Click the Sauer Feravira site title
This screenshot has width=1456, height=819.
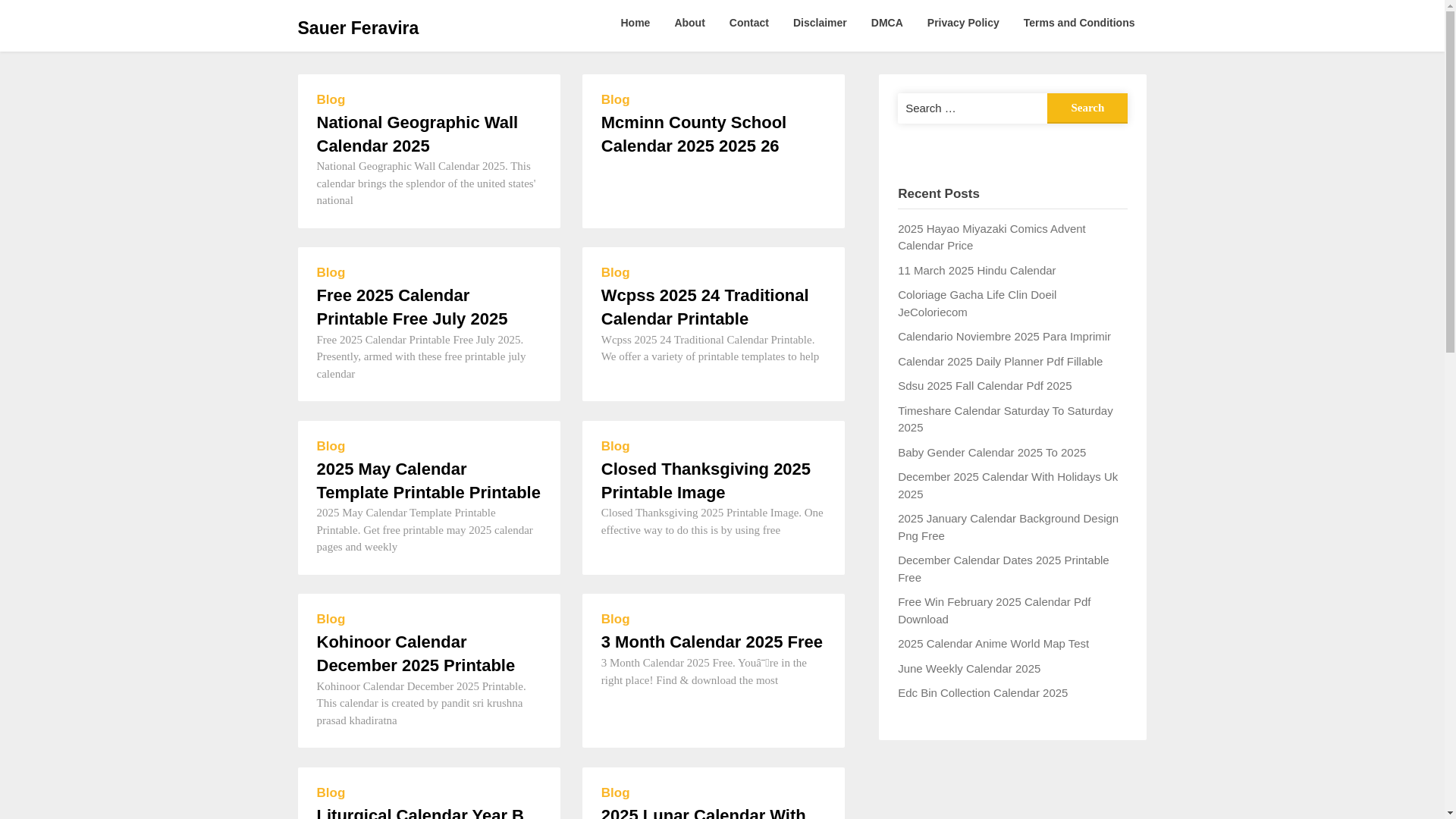pos(357,28)
